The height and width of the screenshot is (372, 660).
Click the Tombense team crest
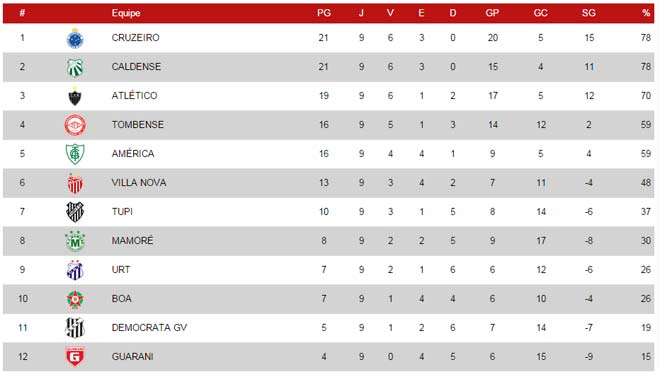coord(75,125)
